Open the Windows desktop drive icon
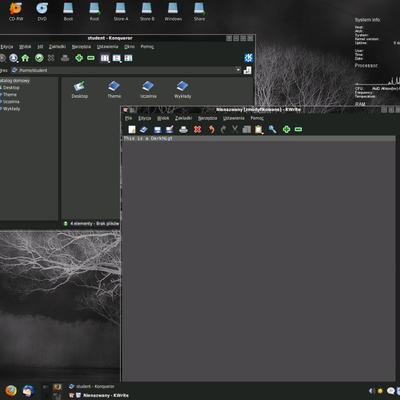This screenshot has height=400, width=400. tap(173, 12)
